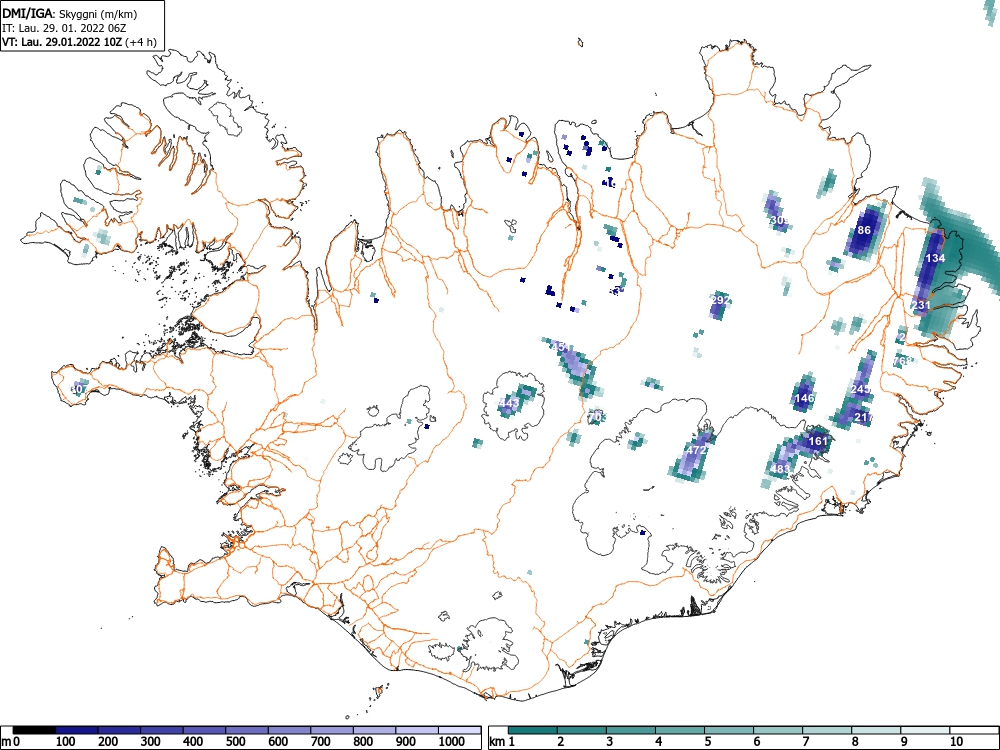Click the '703' visibility value on the map
The width and height of the screenshot is (1000, 750).
click(596, 416)
